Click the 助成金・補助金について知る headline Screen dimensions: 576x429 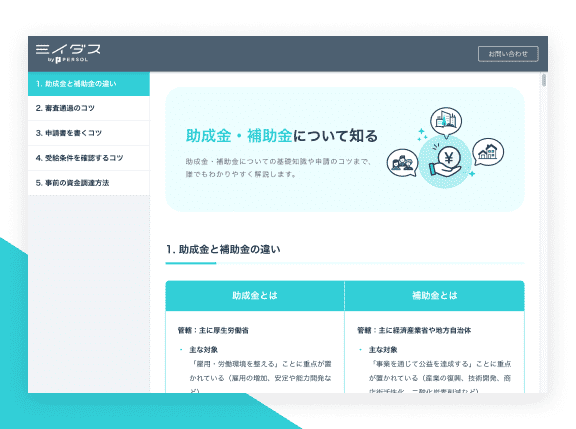coord(282,136)
